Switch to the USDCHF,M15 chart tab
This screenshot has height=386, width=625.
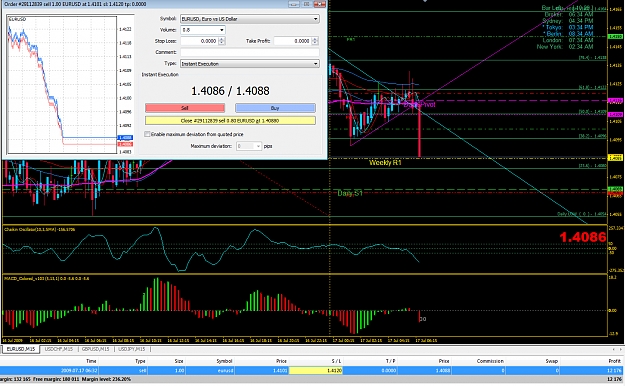(59, 349)
